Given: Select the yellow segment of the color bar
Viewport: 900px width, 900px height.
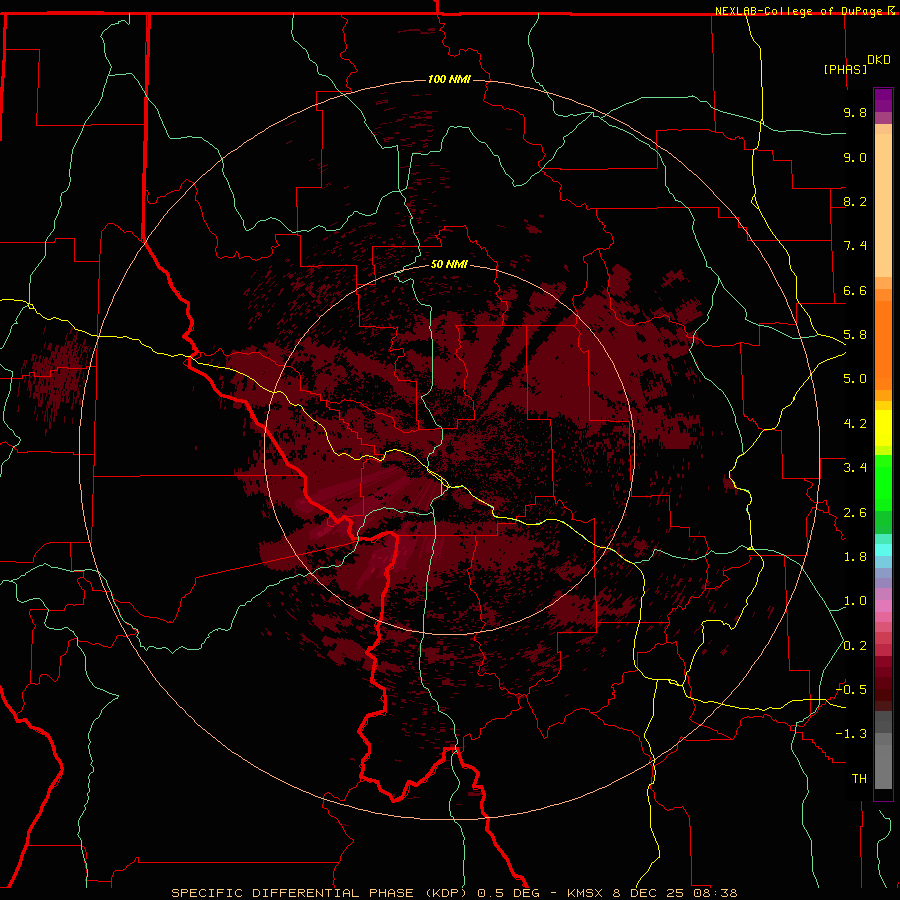Looking at the screenshot, I should coord(883,428).
